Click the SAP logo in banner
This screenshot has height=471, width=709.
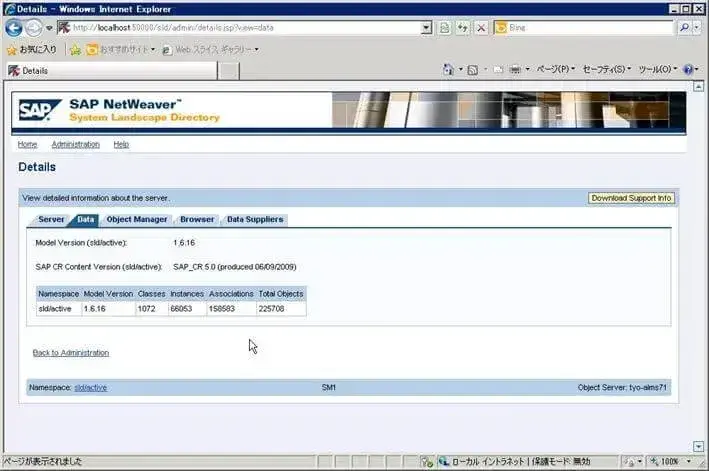[x=40, y=110]
